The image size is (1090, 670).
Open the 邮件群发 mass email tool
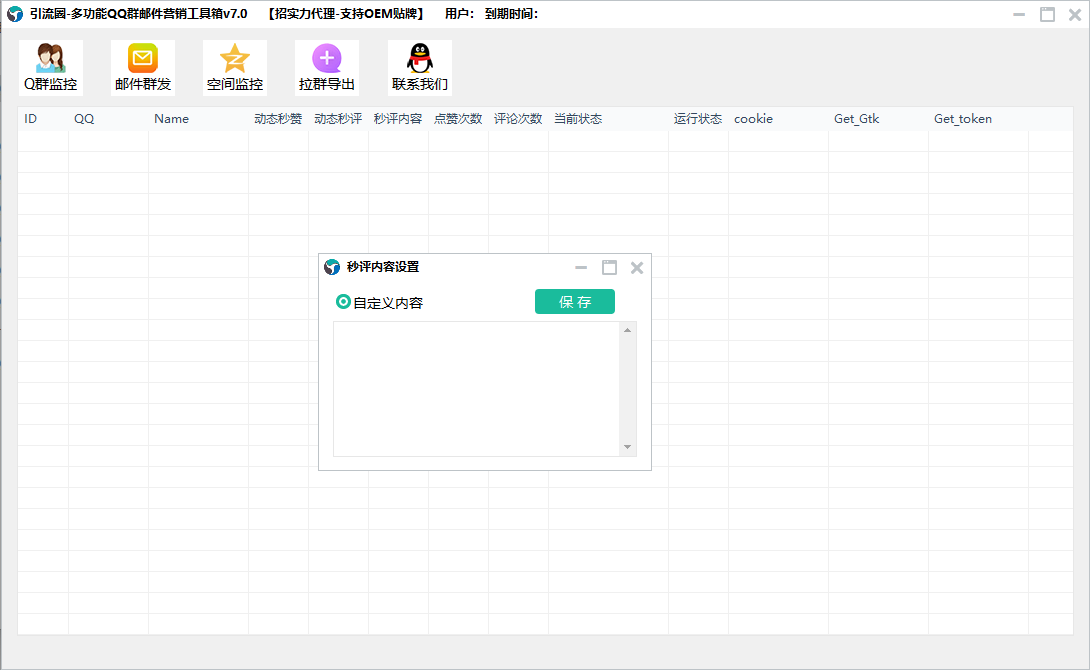click(143, 67)
